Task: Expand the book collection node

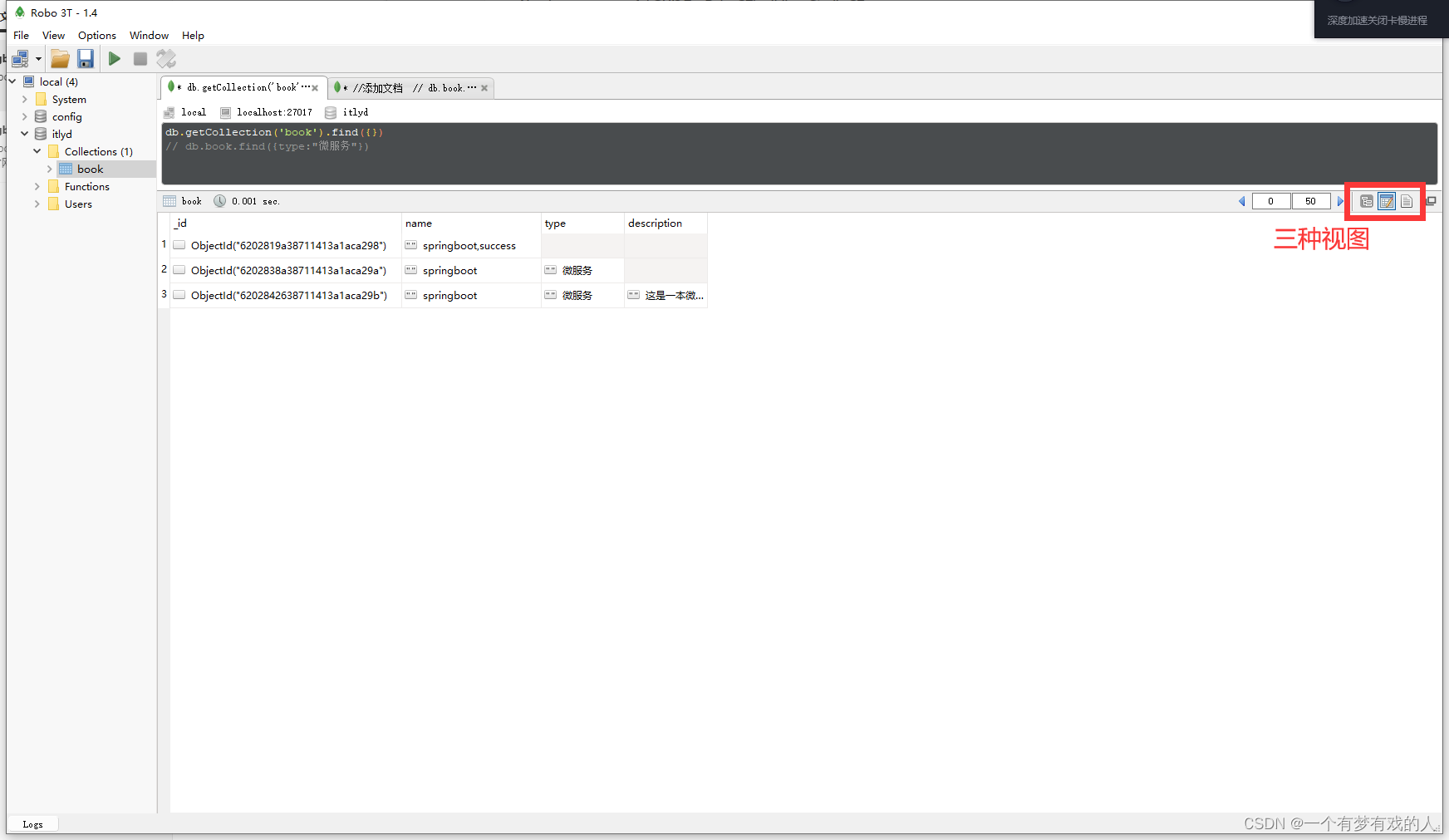Action: (x=50, y=169)
